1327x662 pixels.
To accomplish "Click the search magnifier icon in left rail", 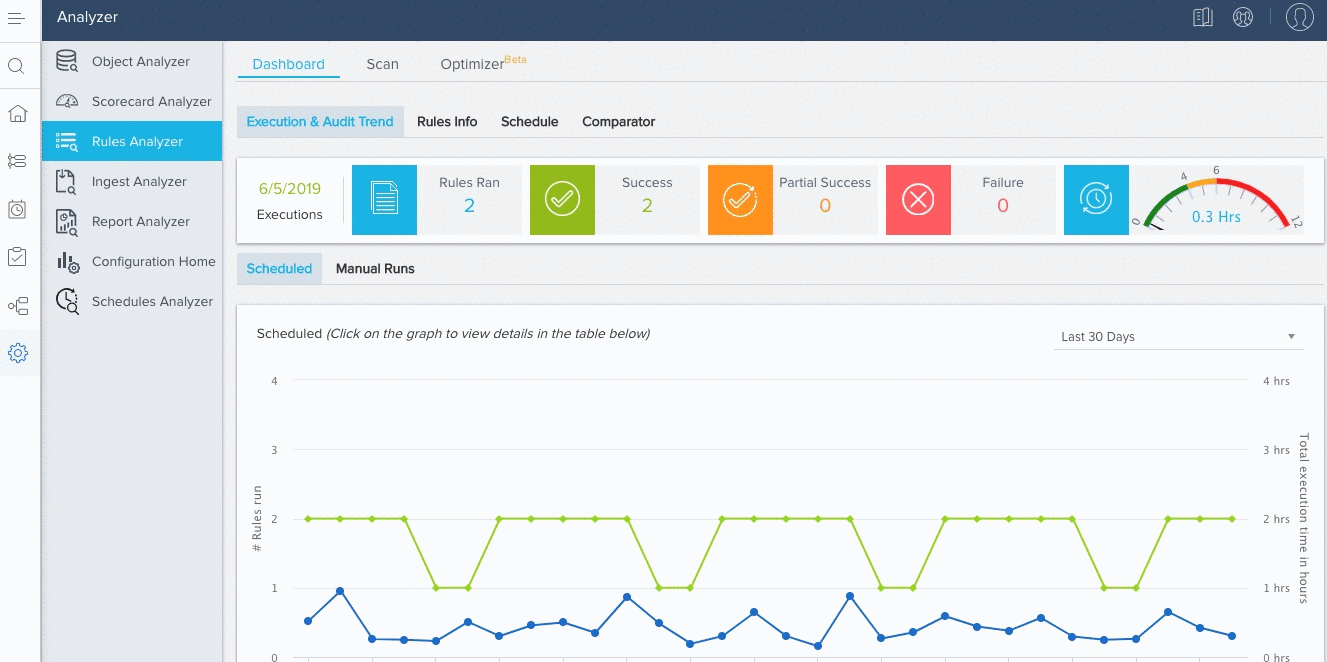I will (x=16, y=67).
